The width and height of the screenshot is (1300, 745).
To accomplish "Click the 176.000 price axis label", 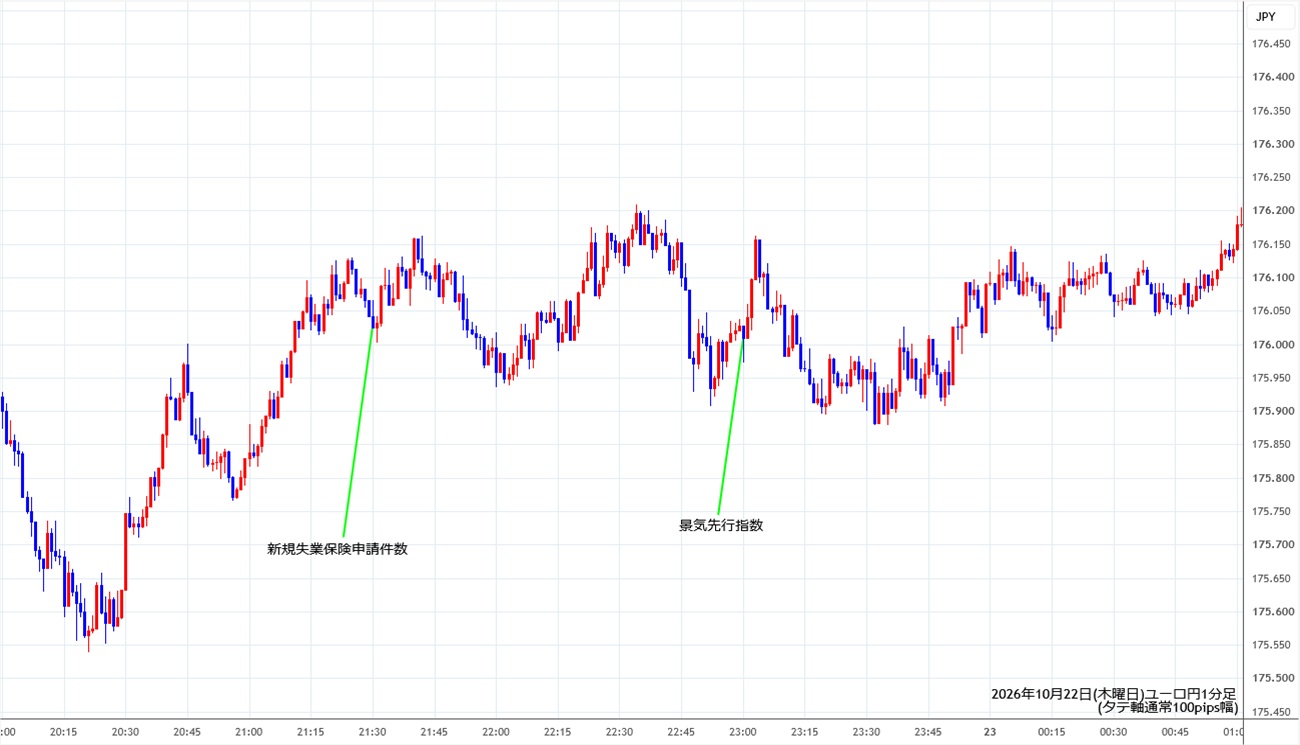I will [1271, 345].
